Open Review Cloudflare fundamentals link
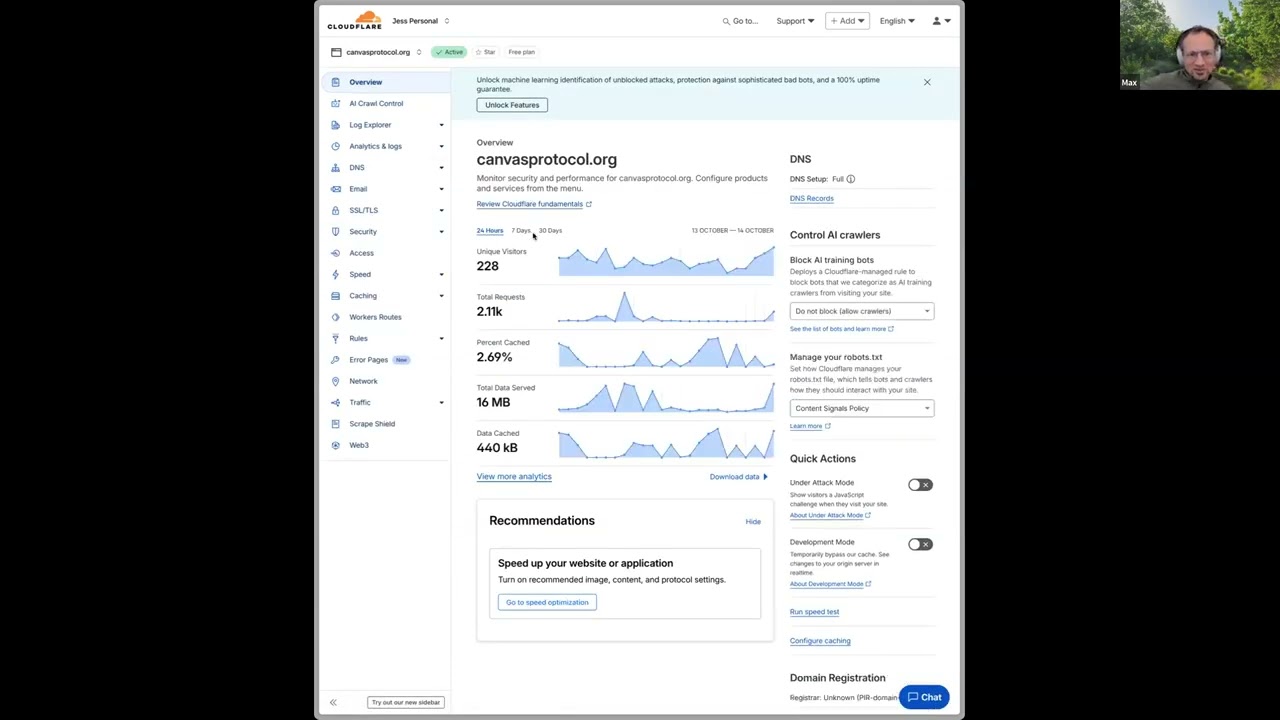The width and height of the screenshot is (1280, 720). pyautogui.click(x=534, y=204)
